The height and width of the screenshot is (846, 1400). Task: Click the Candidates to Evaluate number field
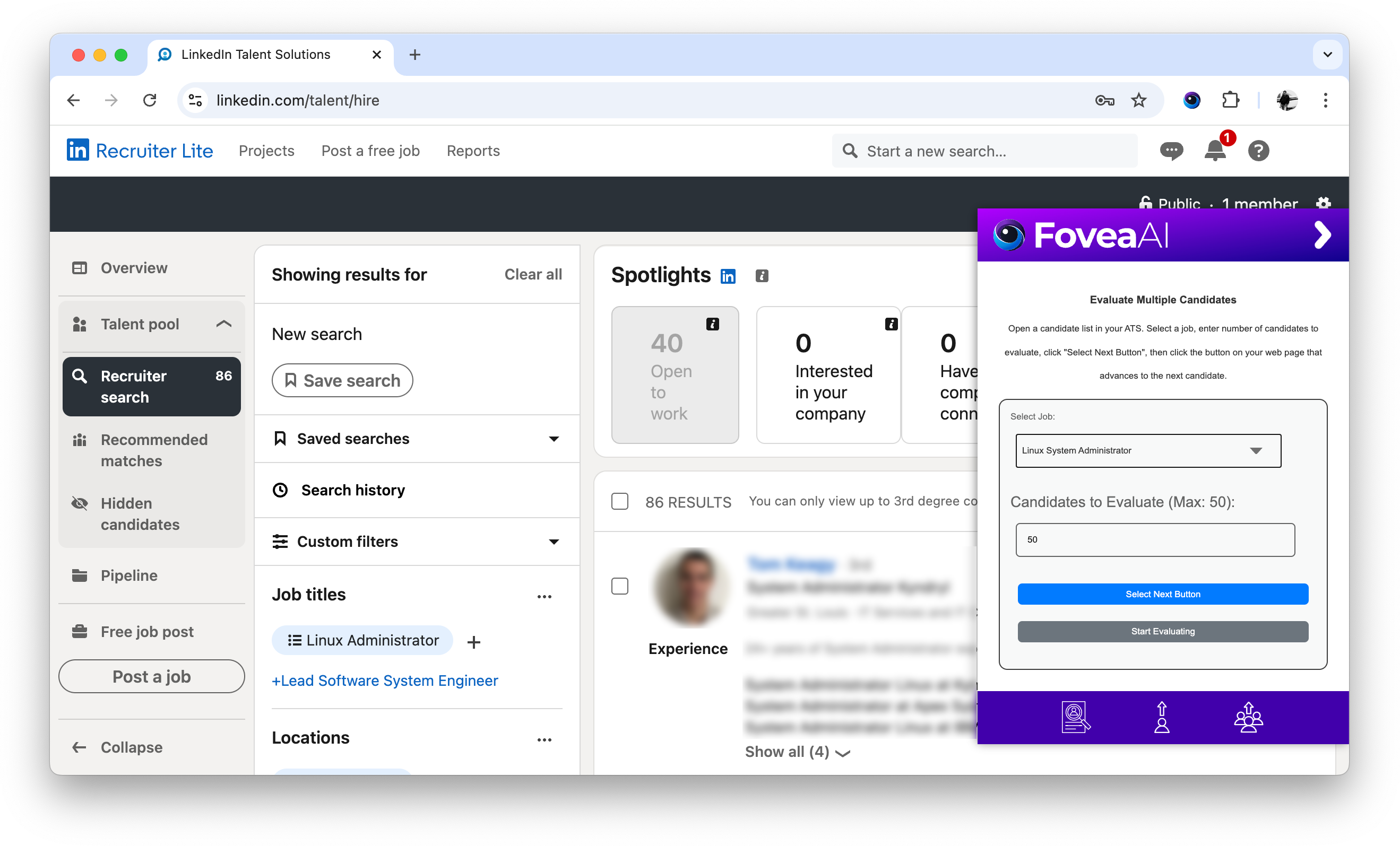click(1154, 539)
